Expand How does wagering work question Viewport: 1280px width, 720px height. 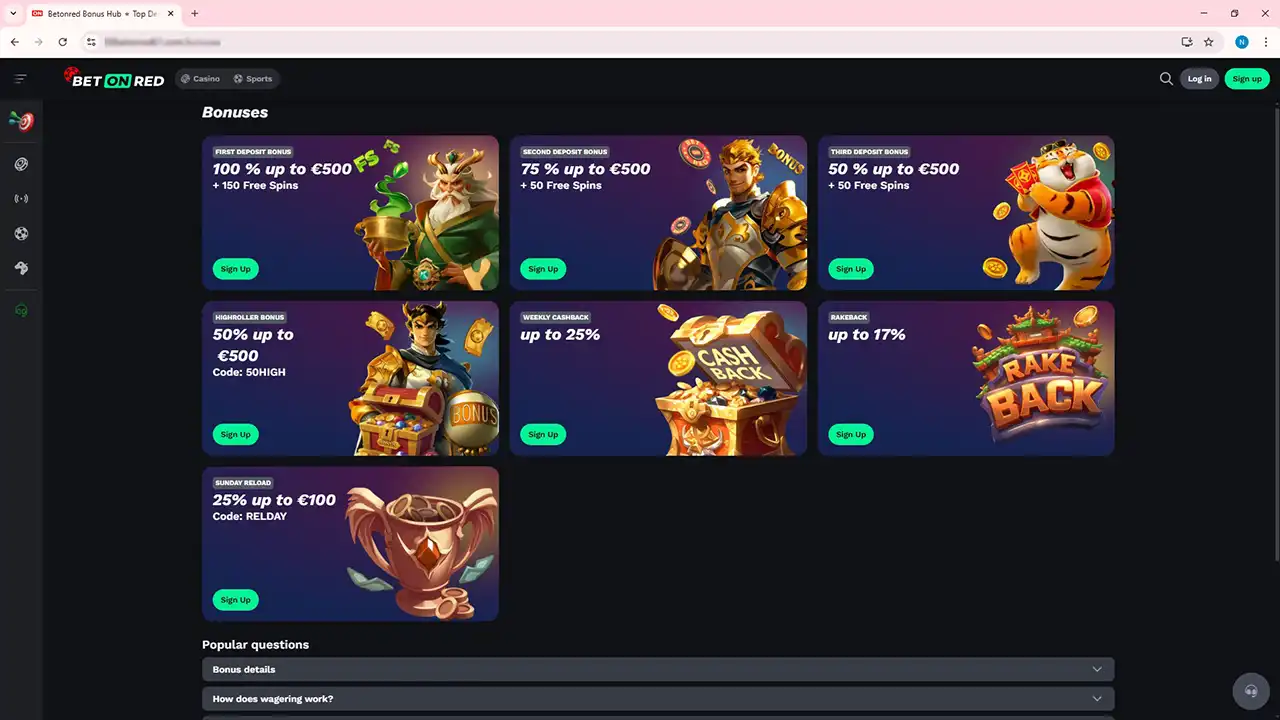658,699
